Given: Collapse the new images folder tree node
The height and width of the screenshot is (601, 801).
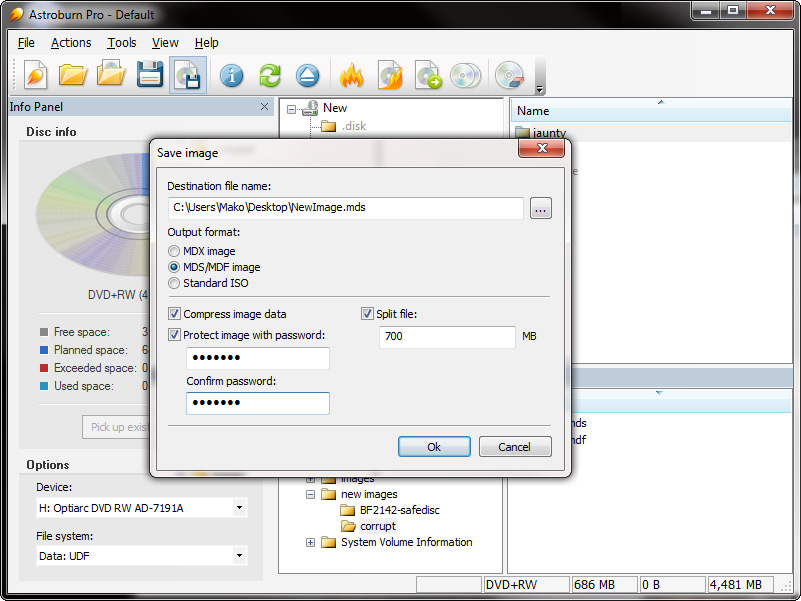Looking at the screenshot, I should pyautogui.click(x=310, y=493).
